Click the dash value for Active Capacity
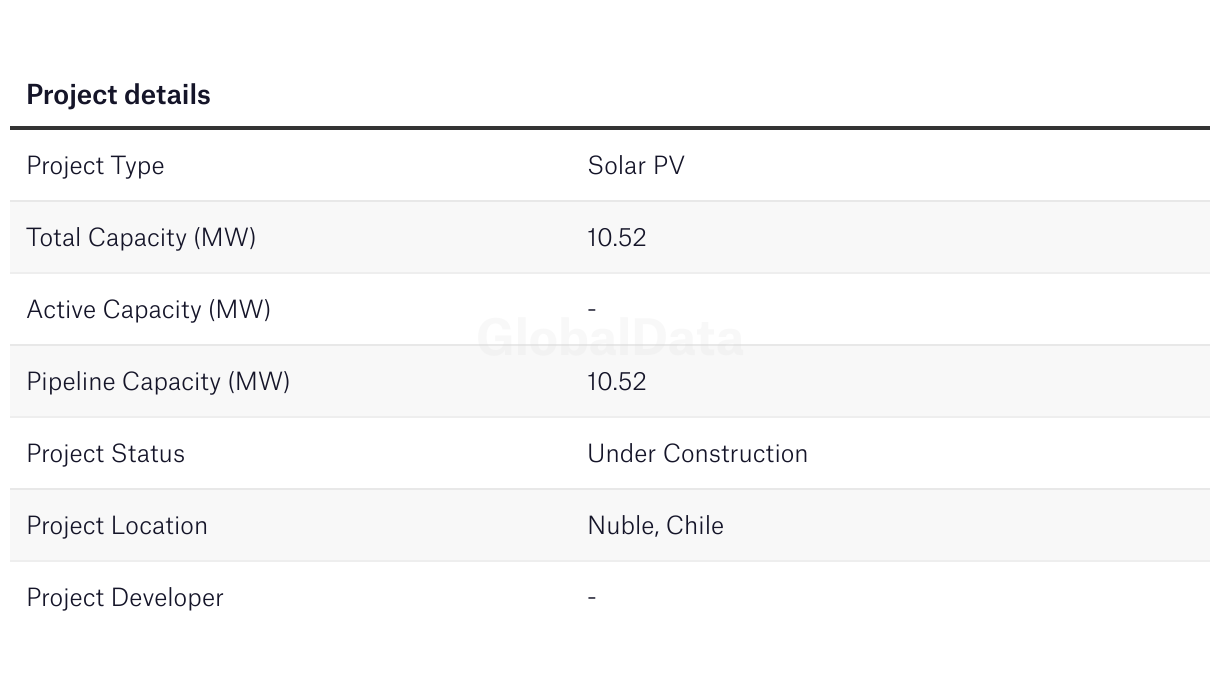This screenshot has height=674, width=1220. point(592,309)
